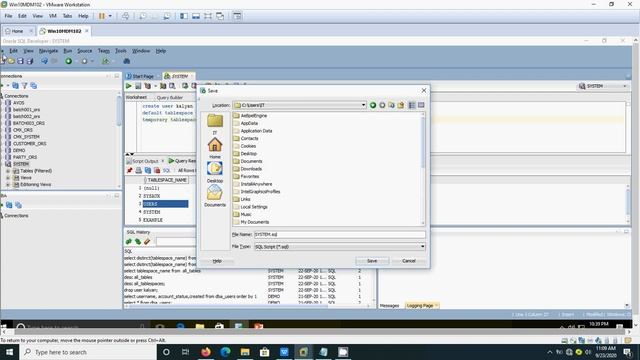Select the AppData folder in file list
The image size is (640, 360).
(x=245, y=123)
